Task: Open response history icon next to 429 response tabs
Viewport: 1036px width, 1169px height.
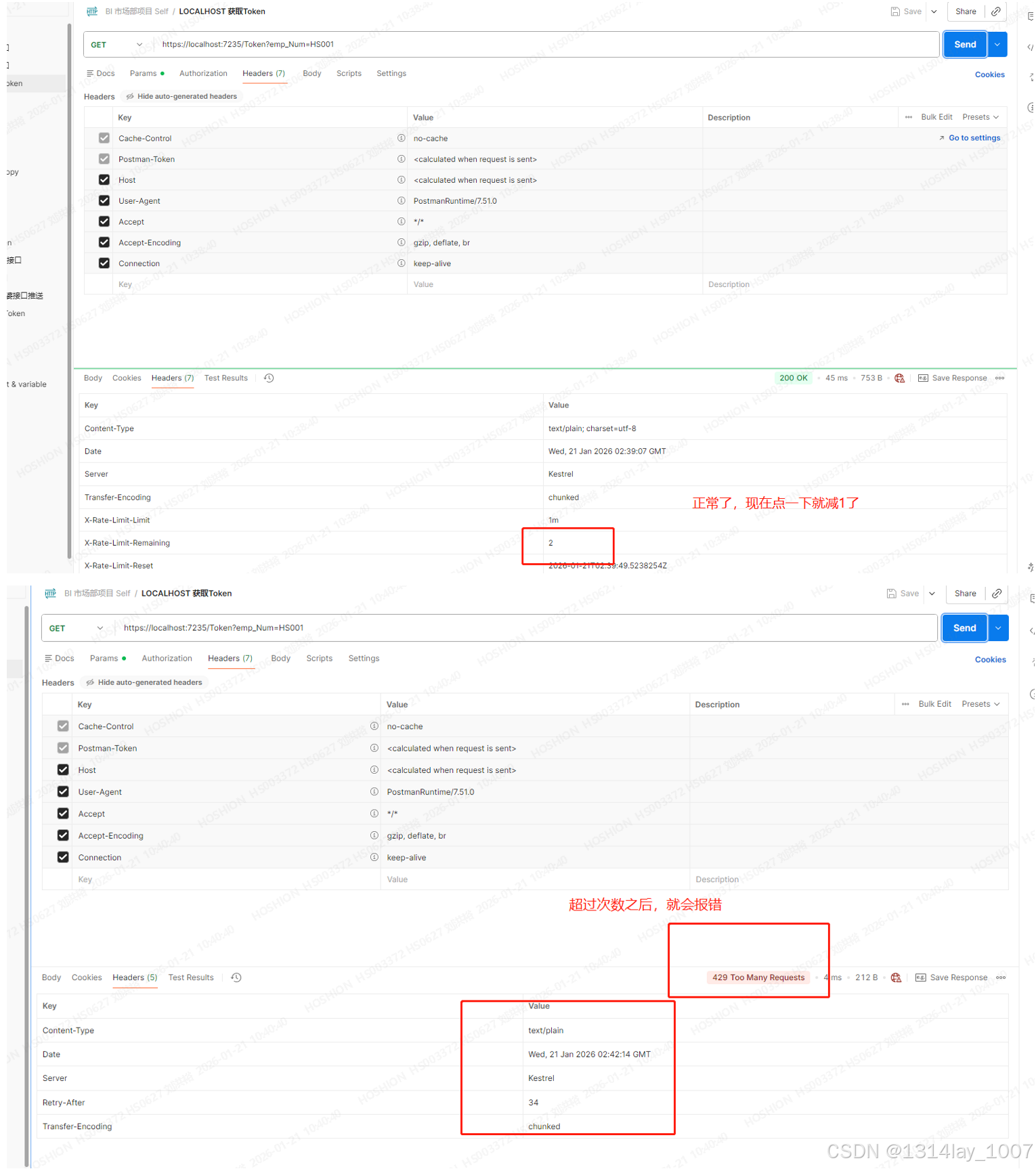Action: [236, 977]
